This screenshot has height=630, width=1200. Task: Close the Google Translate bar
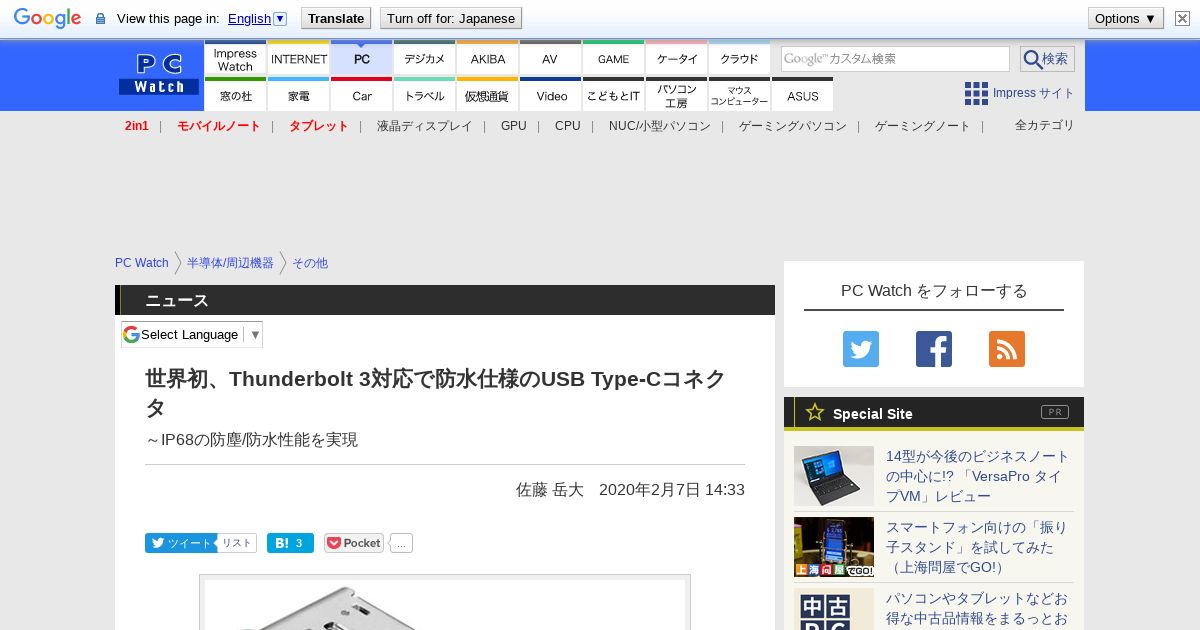click(1181, 18)
